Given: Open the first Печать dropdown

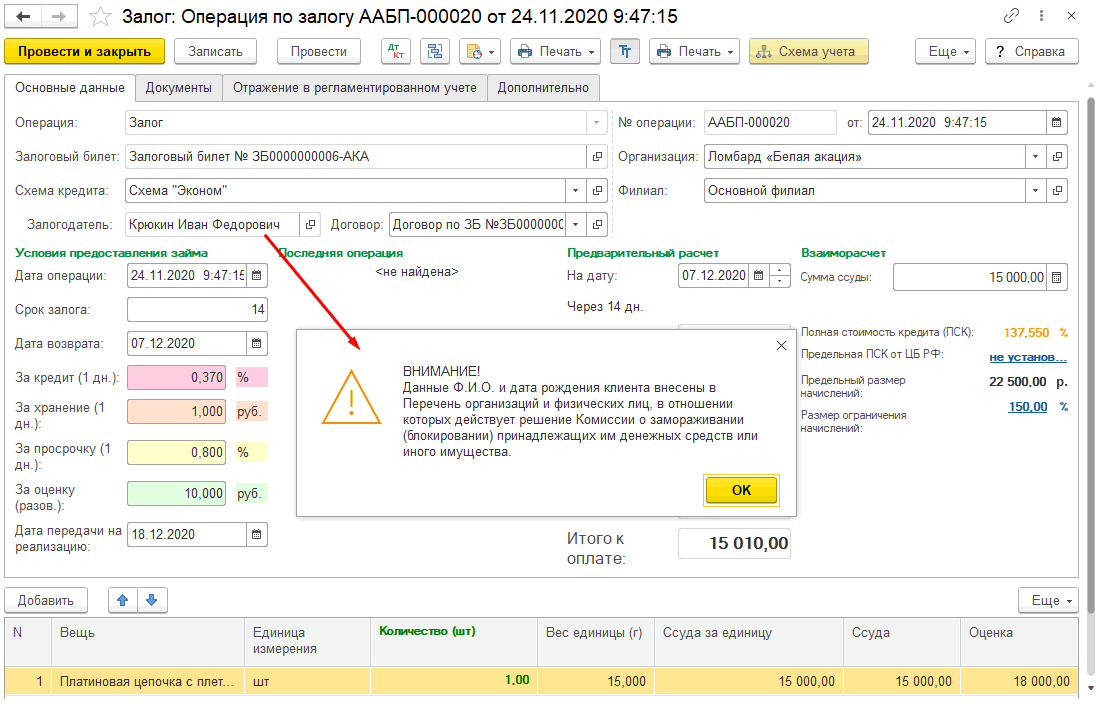Looking at the screenshot, I should (555, 52).
